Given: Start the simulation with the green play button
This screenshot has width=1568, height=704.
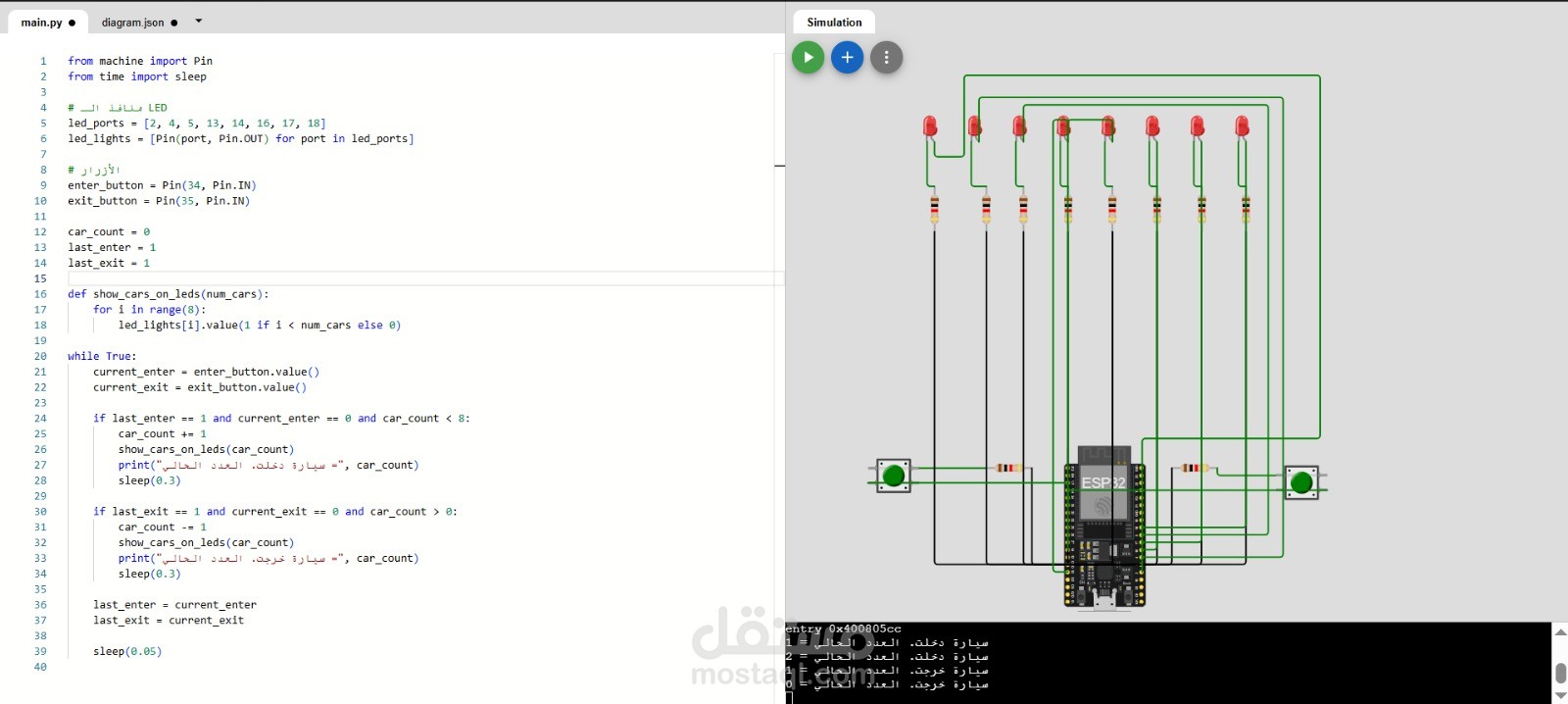Looking at the screenshot, I should pos(808,58).
